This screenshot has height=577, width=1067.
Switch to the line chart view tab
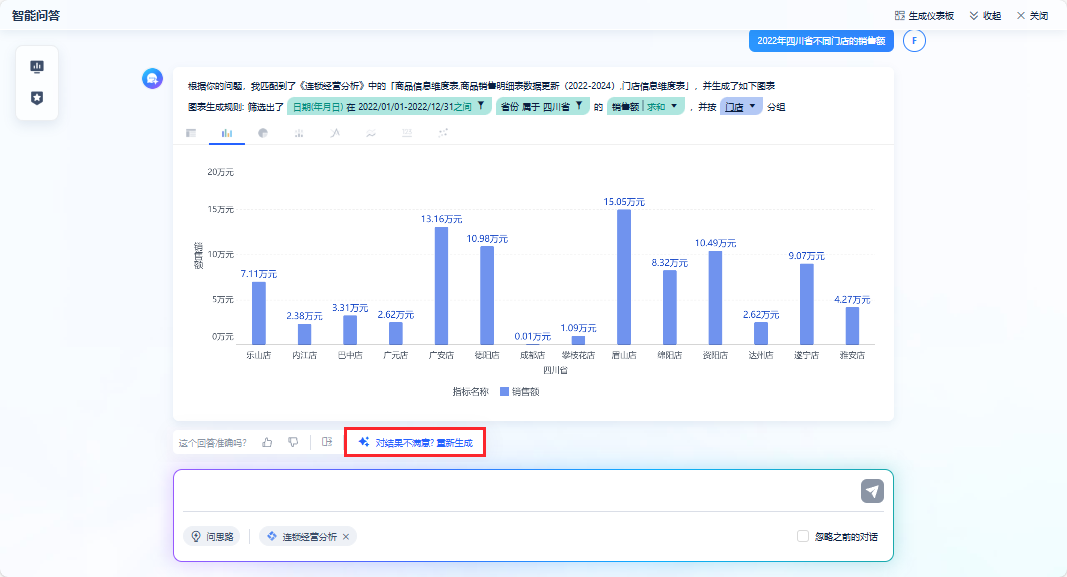pos(335,133)
